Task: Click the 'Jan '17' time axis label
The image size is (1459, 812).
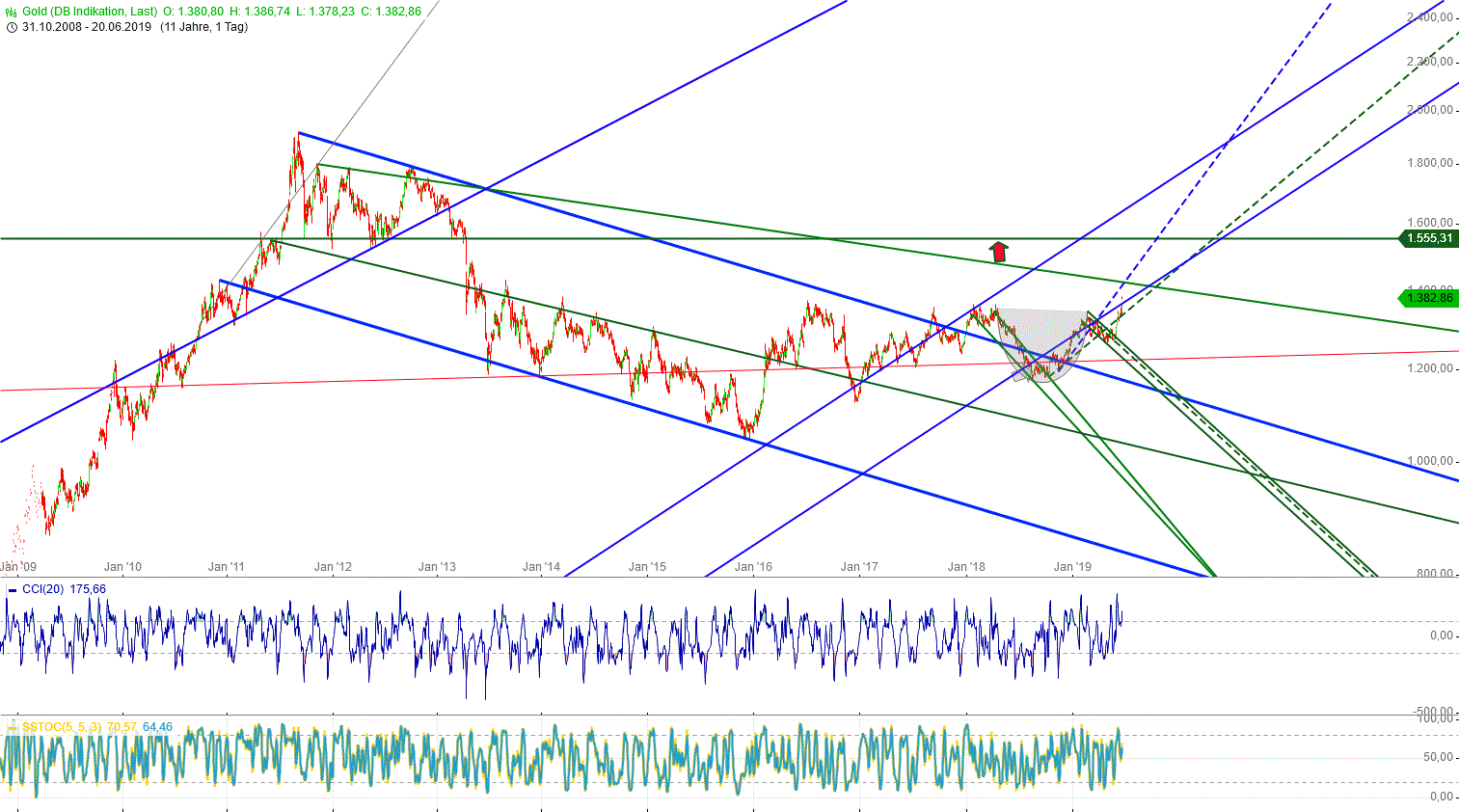Action: [859, 567]
